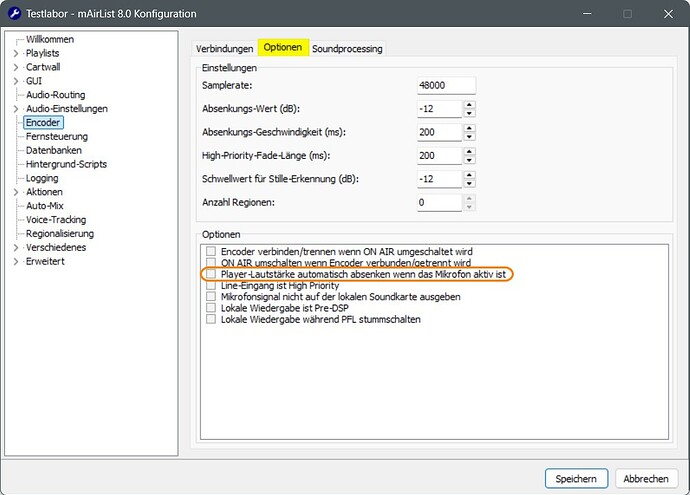This screenshot has width=690, height=495.
Task: Select Aktionen in the tree
Action: (44, 192)
